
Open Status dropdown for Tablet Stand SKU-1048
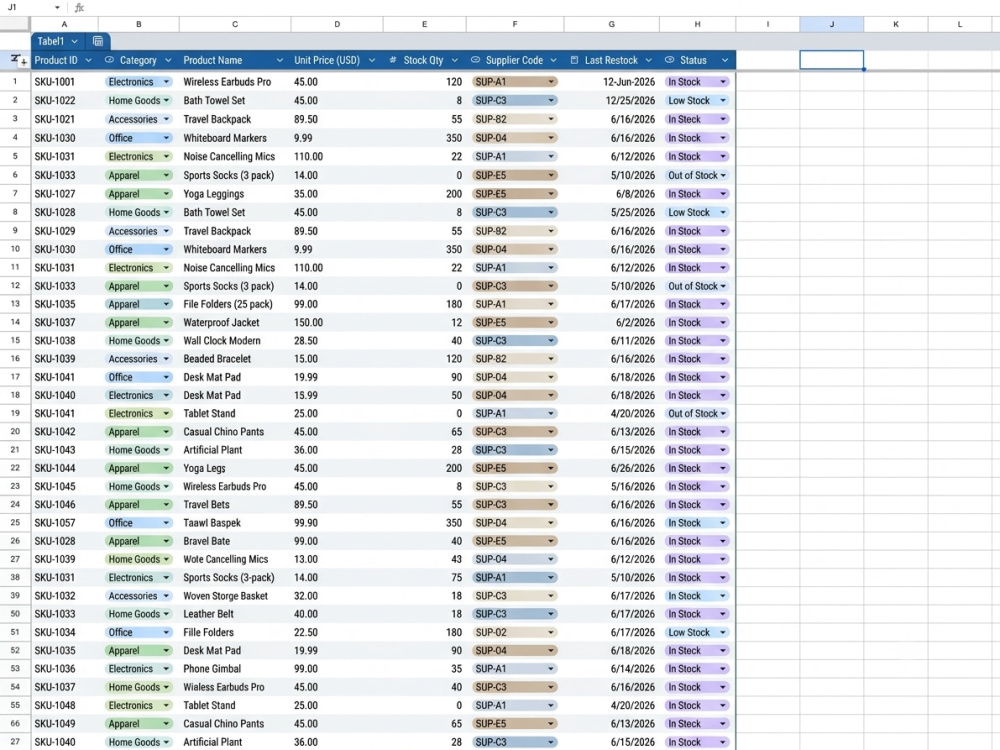[x=723, y=705]
